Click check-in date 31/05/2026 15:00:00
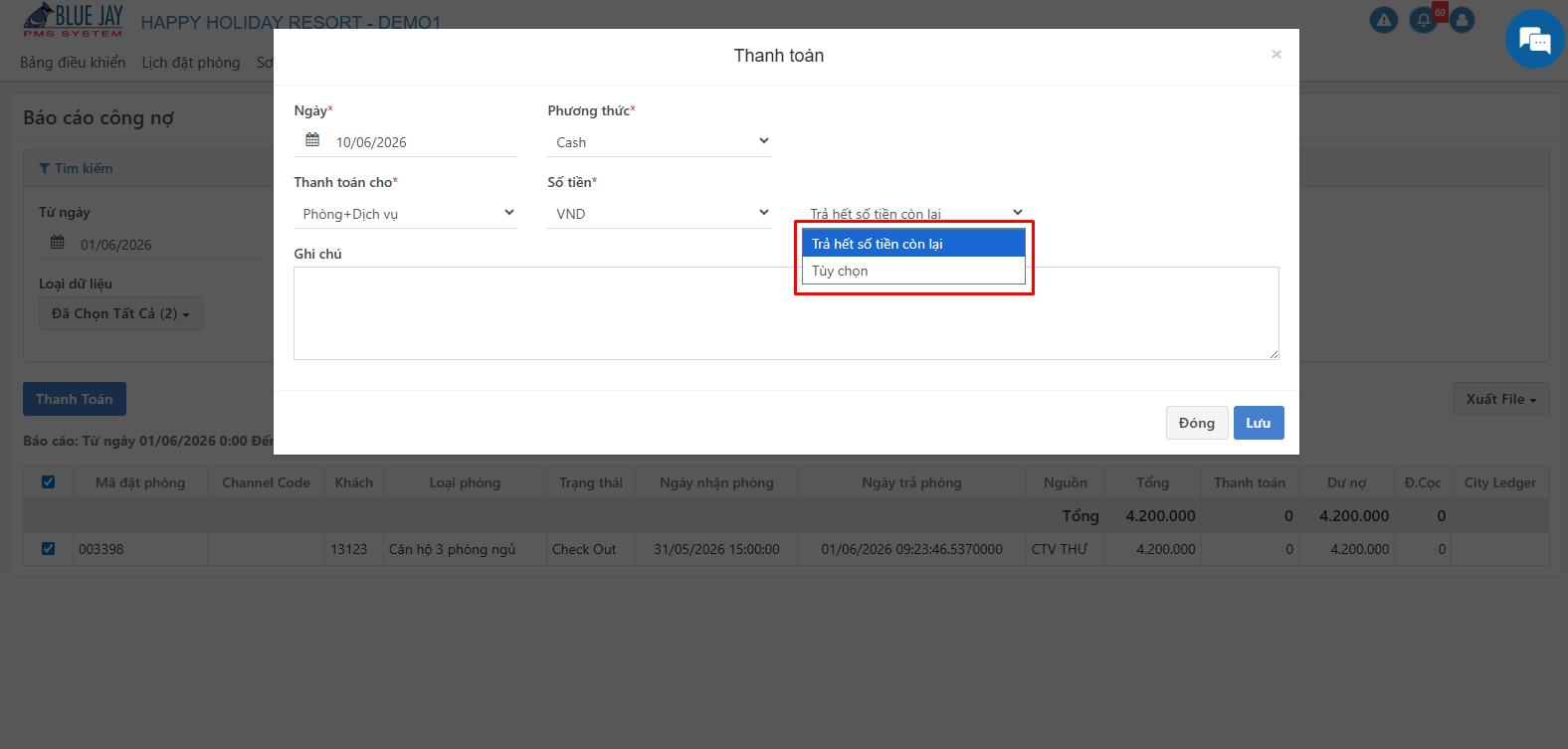The height and width of the screenshot is (749, 1568). 716,549
